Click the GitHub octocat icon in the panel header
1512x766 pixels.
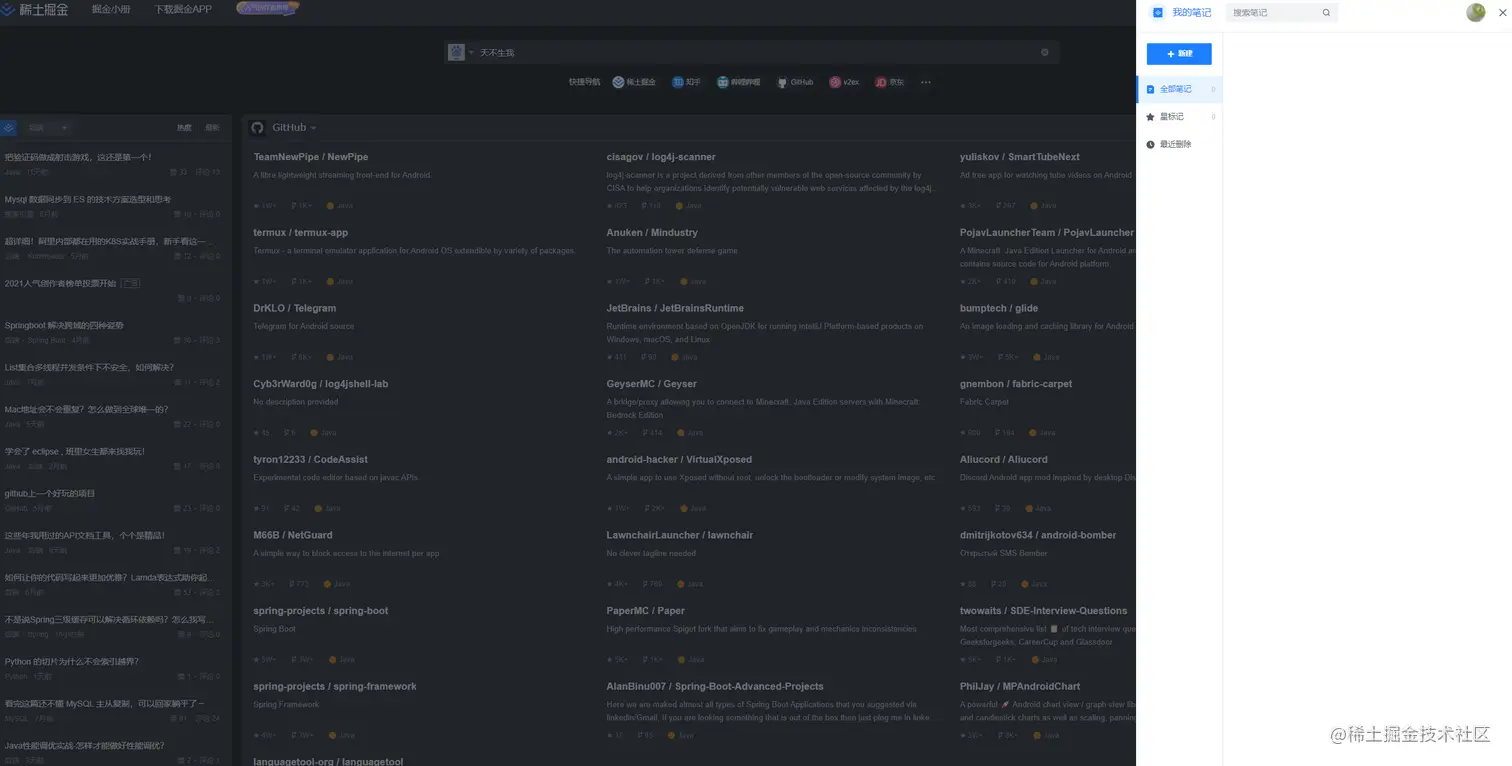click(257, 127)
